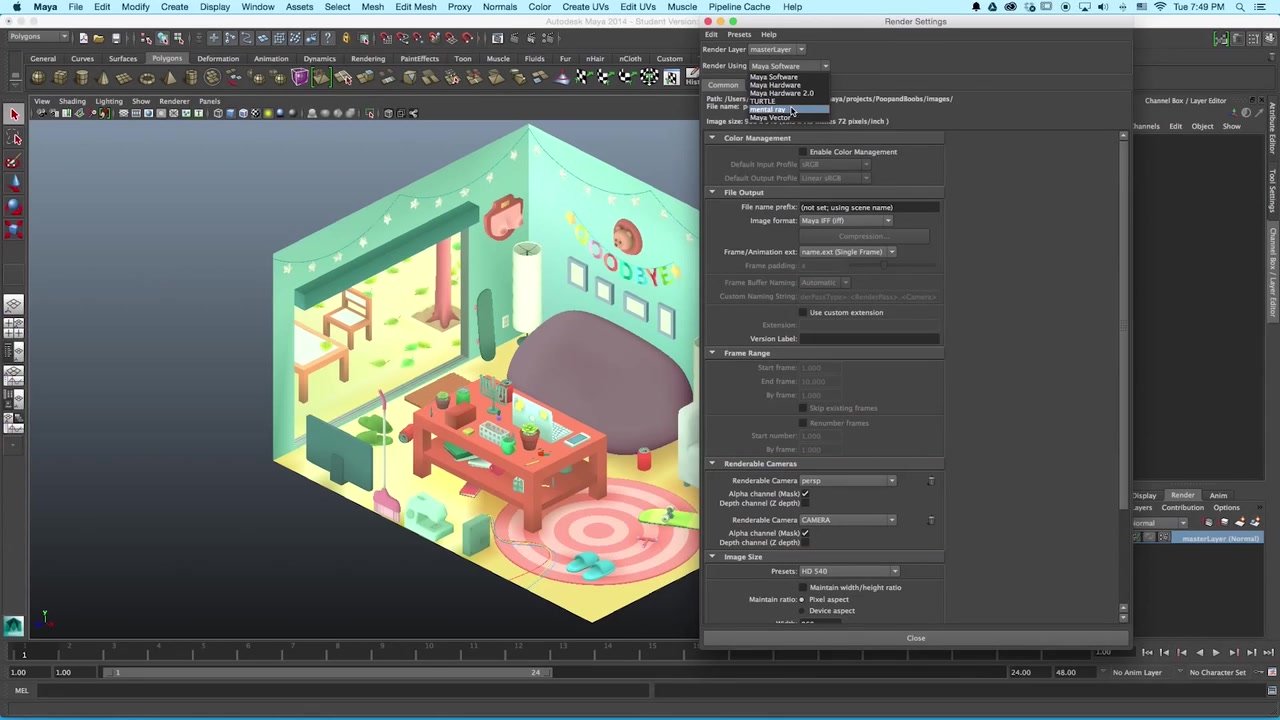Image resolution: width=1280 pixels, height=720 pixels.
Task: Toggle Use custom extension checkbox
Action: 803,312
